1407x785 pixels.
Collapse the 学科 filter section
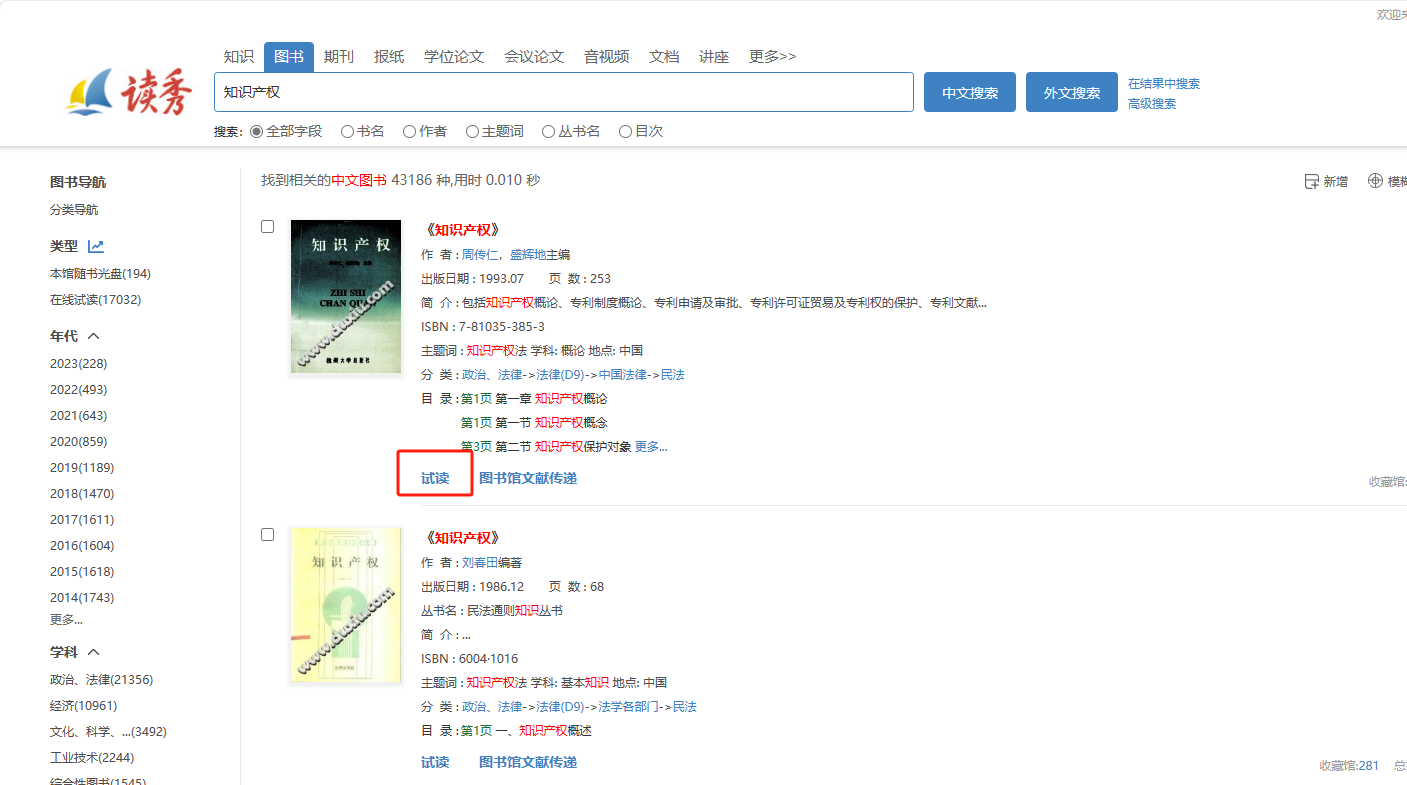(x=94, y=652)
